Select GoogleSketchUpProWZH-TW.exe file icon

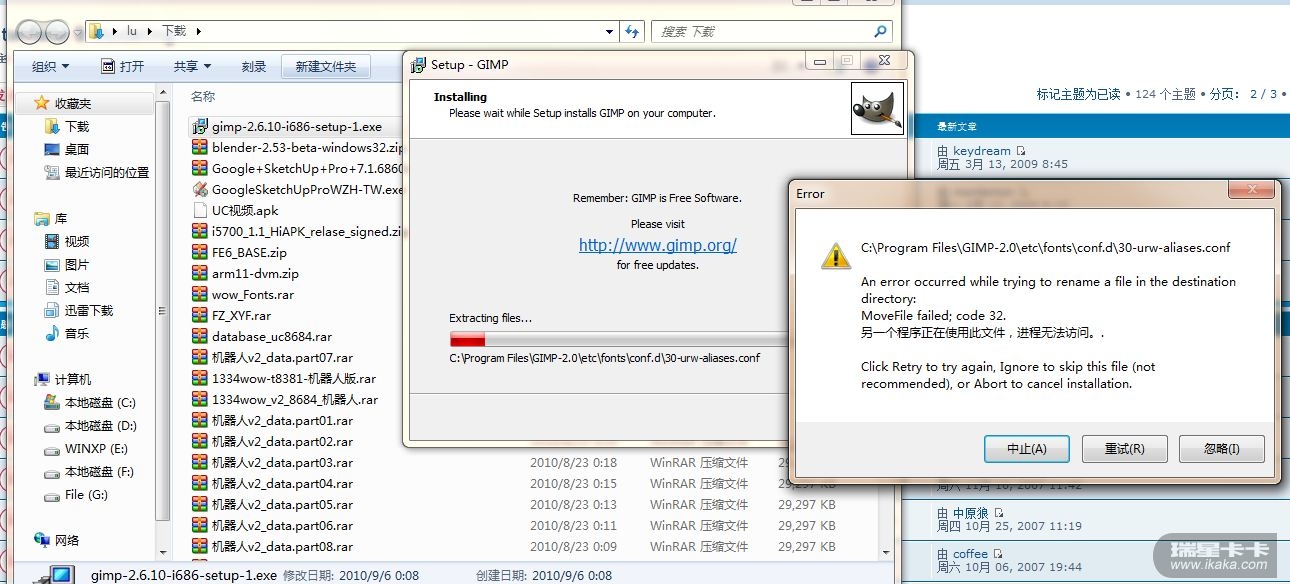200,190
